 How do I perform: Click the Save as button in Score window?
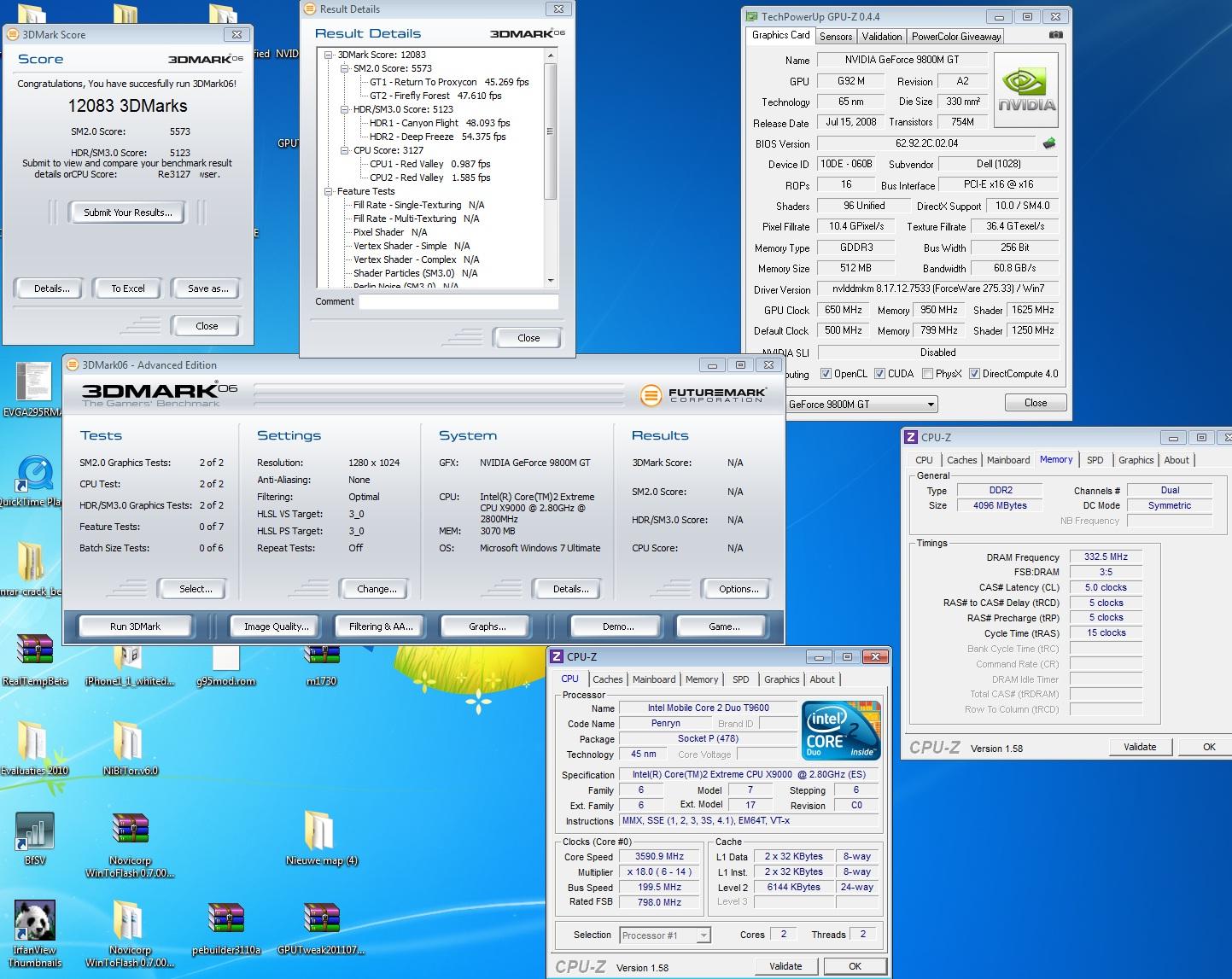207,288
